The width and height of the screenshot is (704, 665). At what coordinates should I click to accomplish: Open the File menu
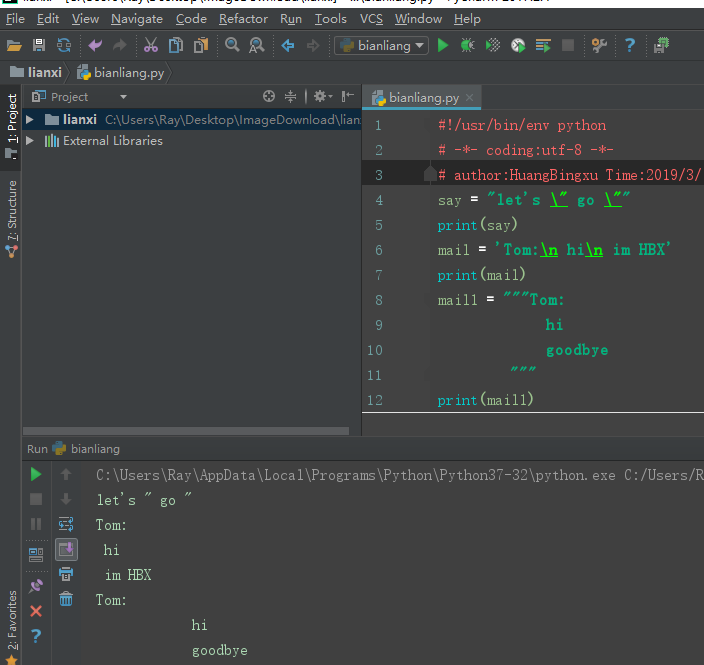[x=15, y=19]
